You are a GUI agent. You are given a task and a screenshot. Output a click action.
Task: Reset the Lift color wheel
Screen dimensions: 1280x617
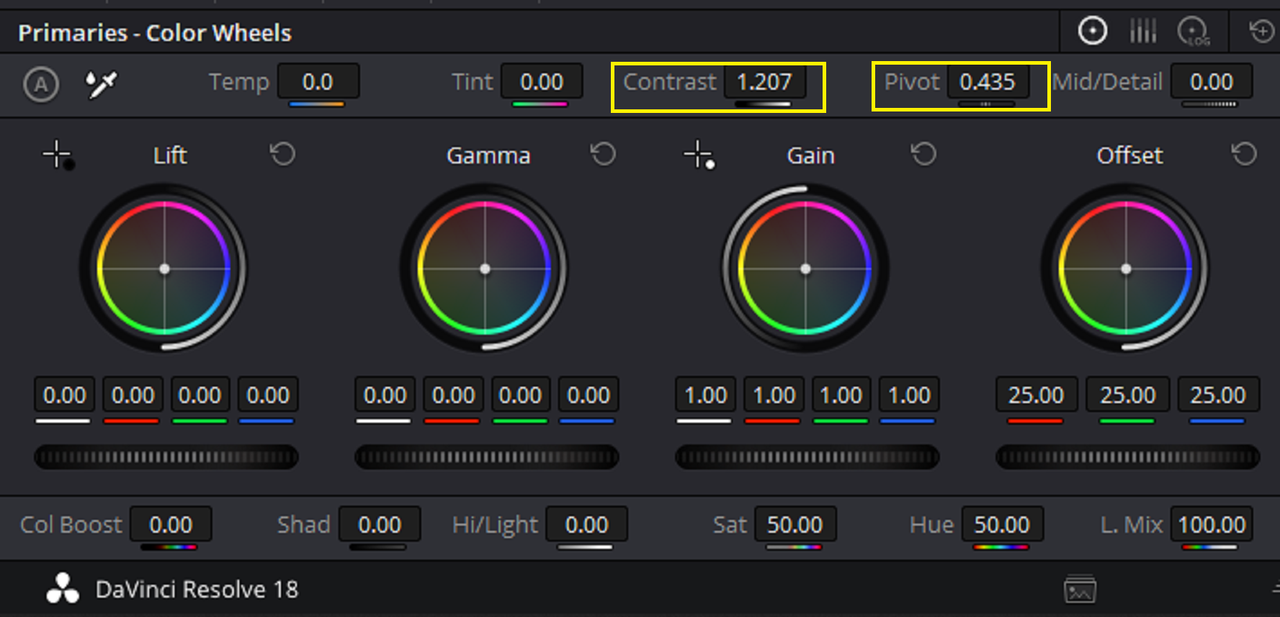(283, 155)
